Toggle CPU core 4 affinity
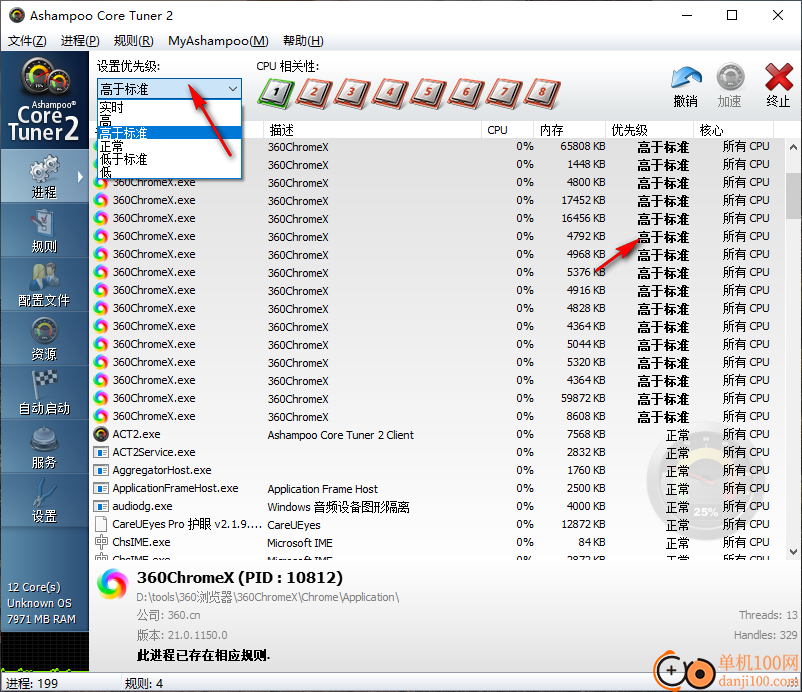This screenshot has width=802, height=692. coord(390,93)
